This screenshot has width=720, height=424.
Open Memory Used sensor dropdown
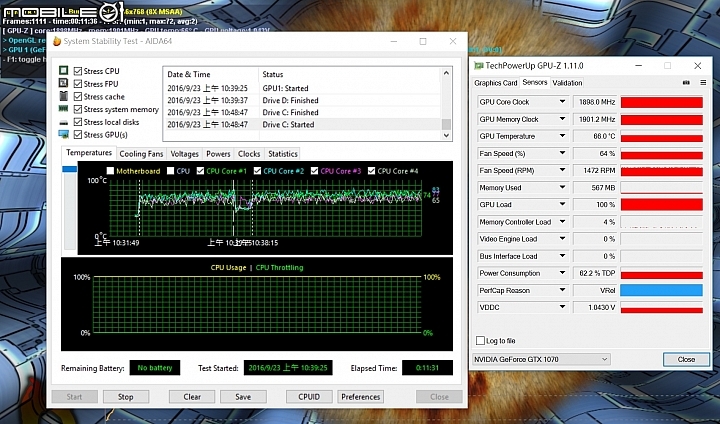pos(562,187)
